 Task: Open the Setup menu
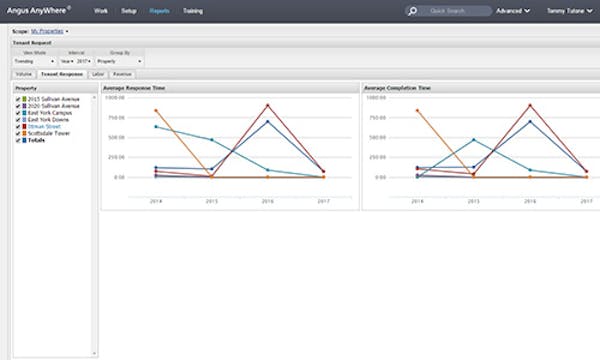pos(129,11)
